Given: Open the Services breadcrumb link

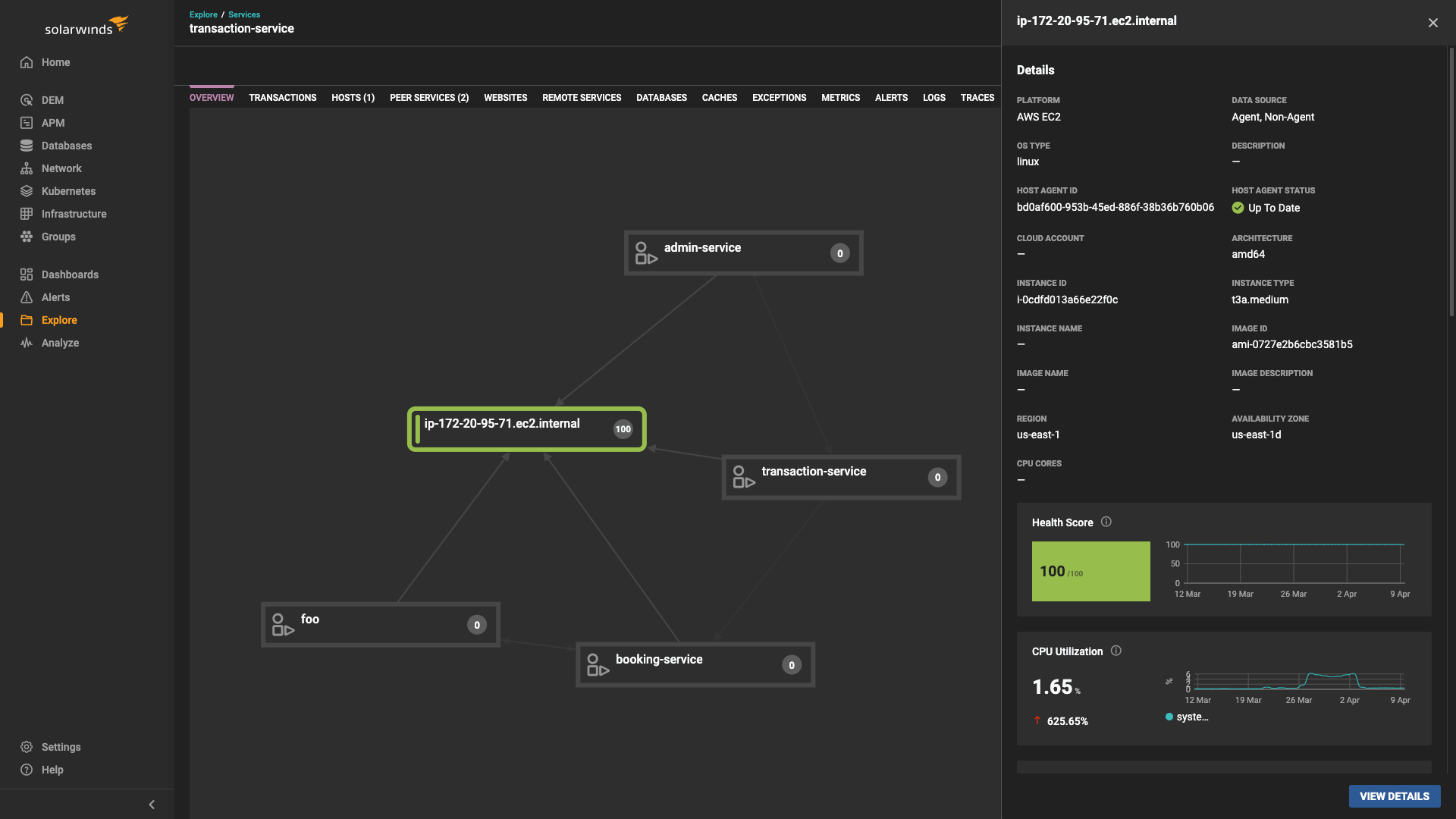Looking at the screenshot, I should [x=243, y=14].
